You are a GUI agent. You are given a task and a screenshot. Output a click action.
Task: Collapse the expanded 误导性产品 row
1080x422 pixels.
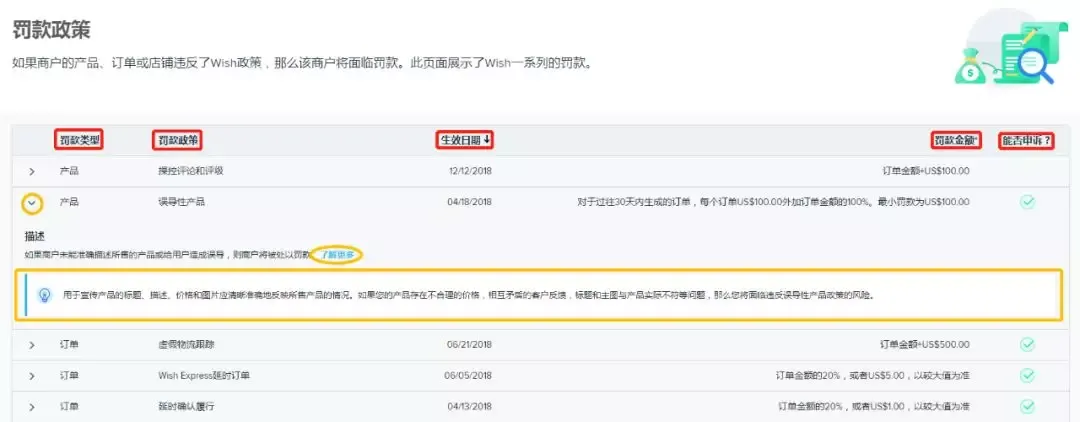coord(32,203)
